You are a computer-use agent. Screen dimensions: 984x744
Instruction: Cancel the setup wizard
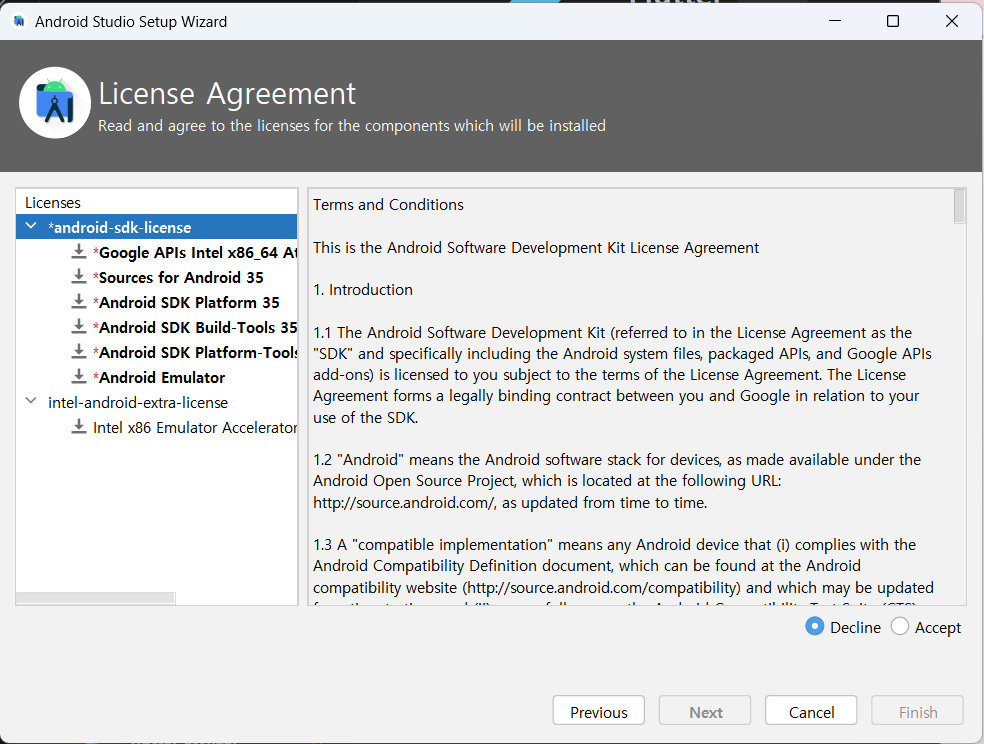tap(811, 711)
